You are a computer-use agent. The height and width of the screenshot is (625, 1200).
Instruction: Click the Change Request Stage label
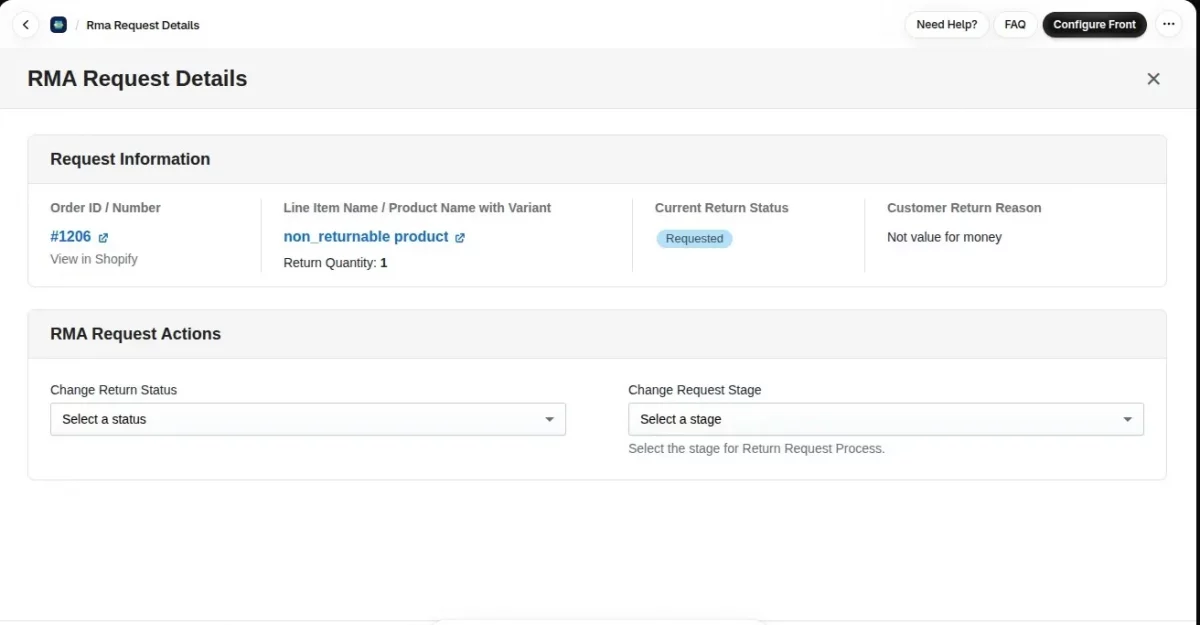695,390
